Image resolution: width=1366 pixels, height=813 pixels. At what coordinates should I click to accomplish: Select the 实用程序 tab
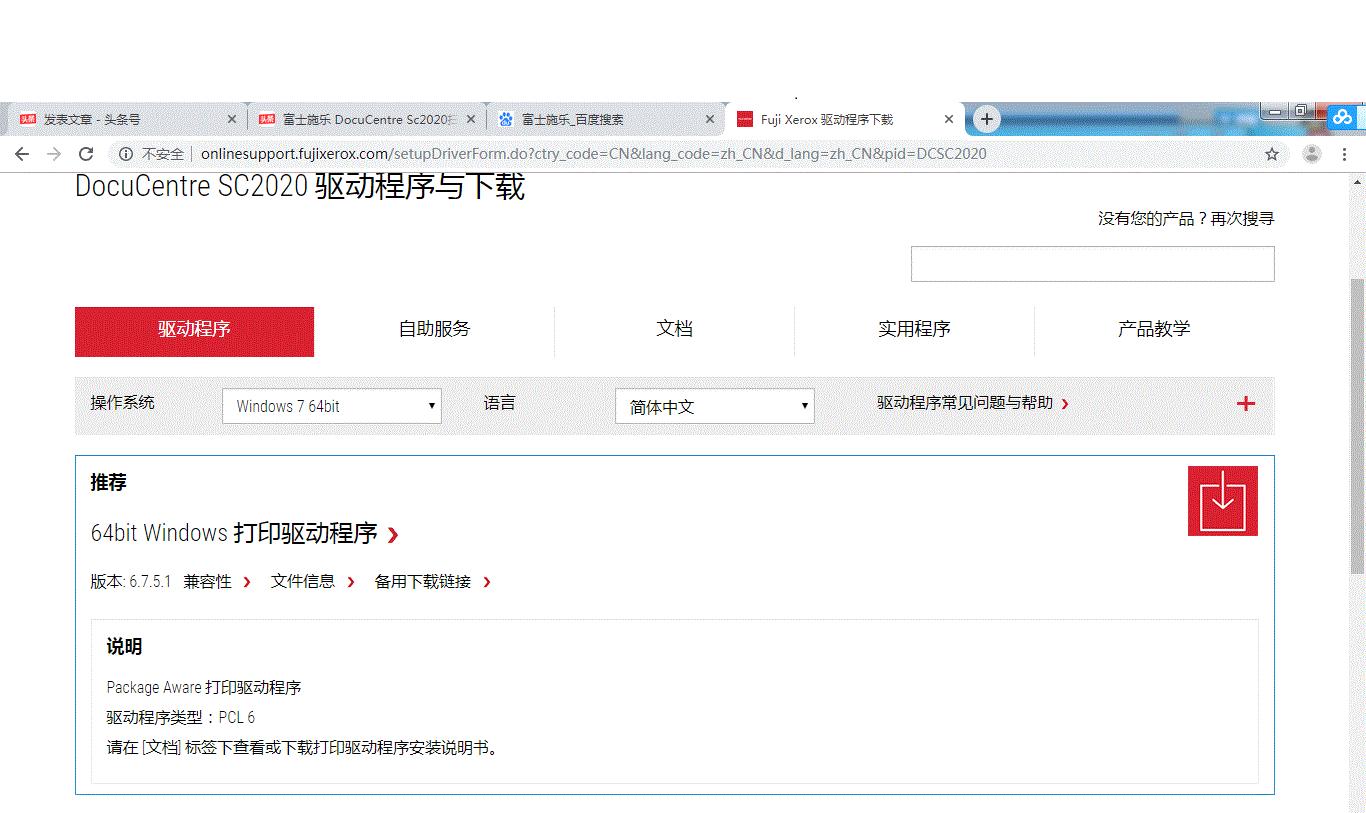[x=913, y=328]
